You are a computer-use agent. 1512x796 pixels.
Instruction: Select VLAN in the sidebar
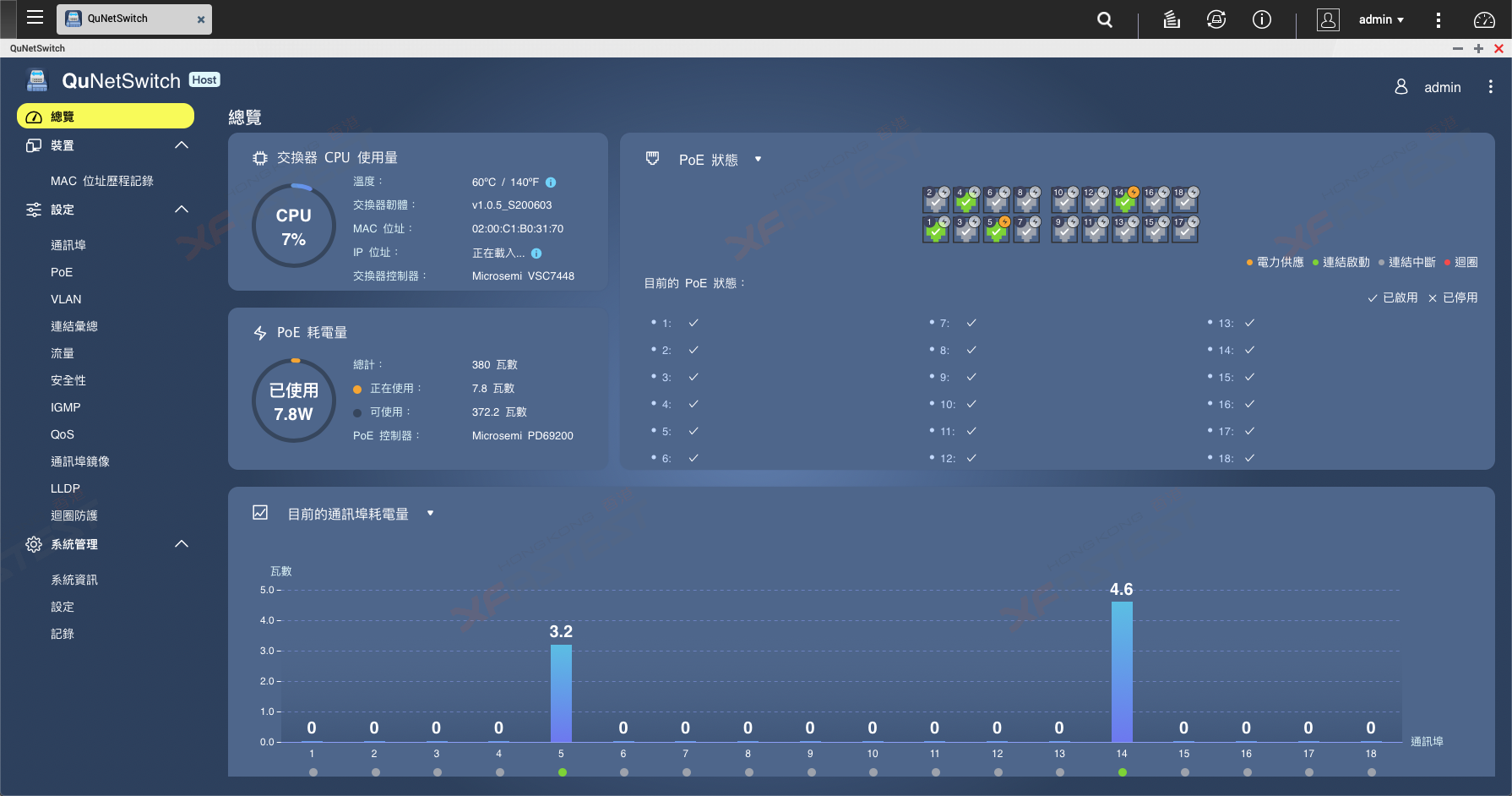pos(66,299)
